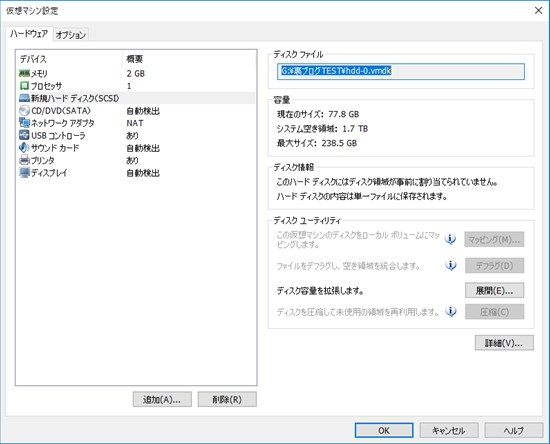Select the プロセッサ icon in device list
The image size is (550, 444).
click(24, 86)
